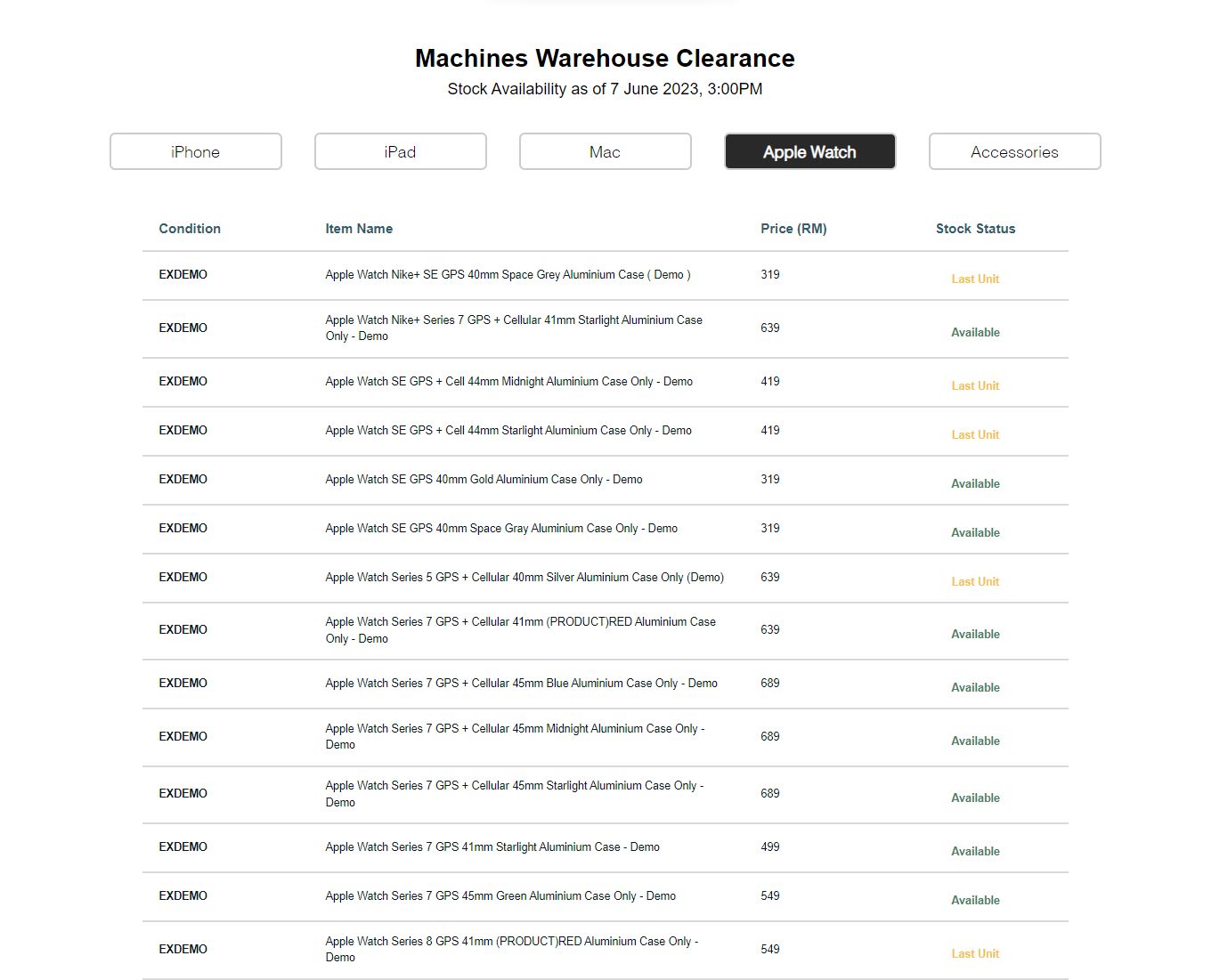Click Available status for Nike+ Series 7 Starlight

pos(975,332)
